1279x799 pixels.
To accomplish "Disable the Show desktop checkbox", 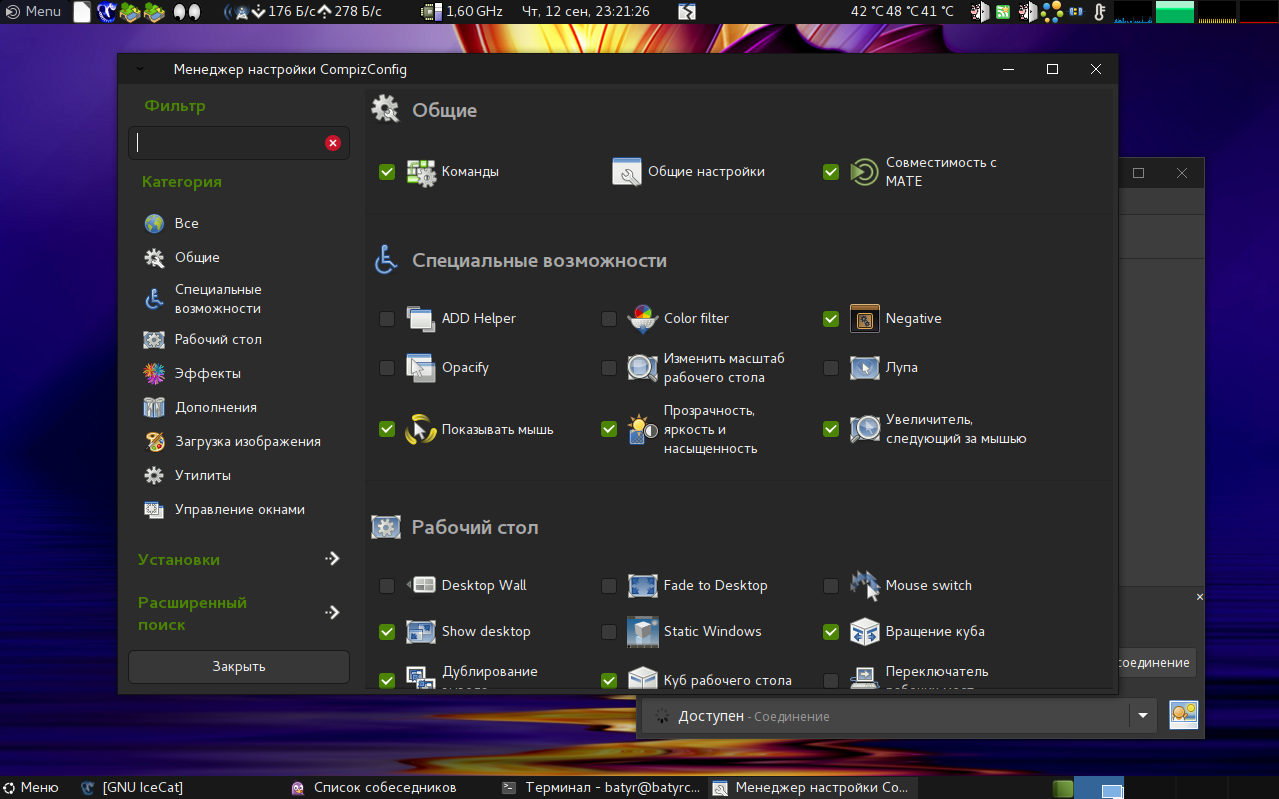I will pyautogui.click(x=387, y=632).
